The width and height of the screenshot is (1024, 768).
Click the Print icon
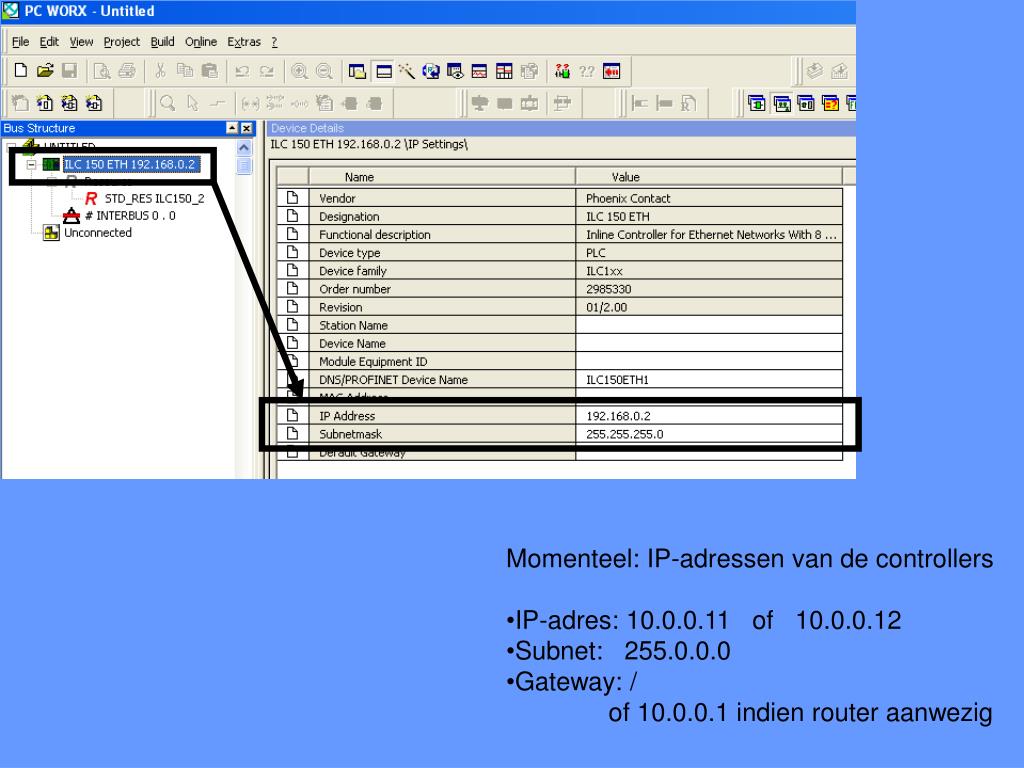coord(127,71)
